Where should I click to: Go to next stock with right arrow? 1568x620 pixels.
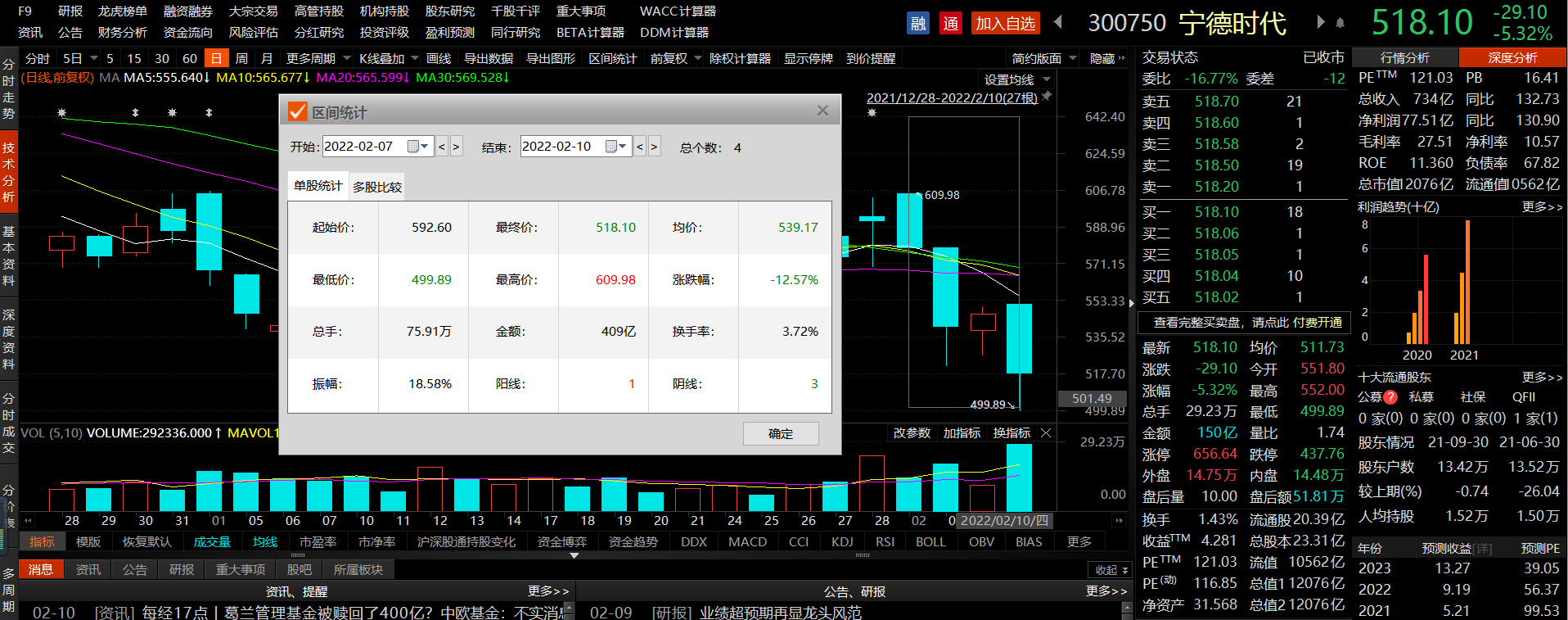click(x=1320, y=22)
